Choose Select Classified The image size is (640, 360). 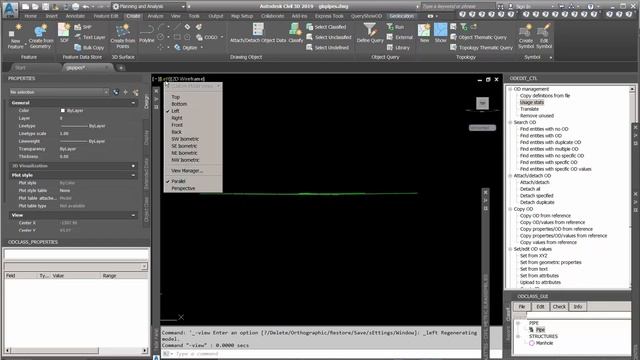326,27
